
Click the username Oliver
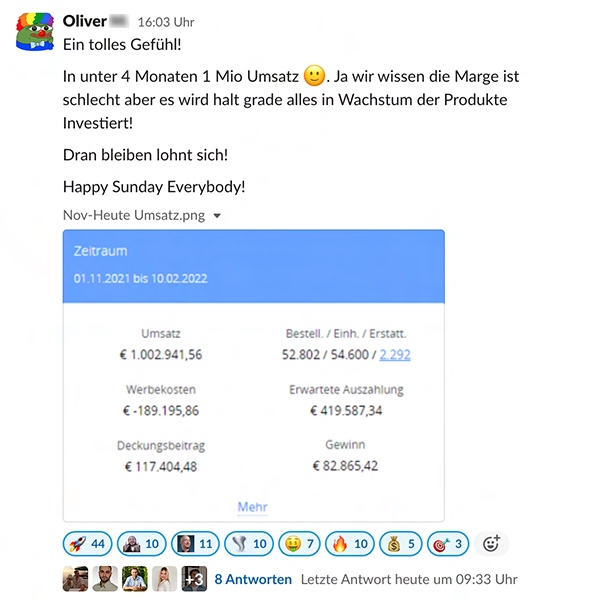(x=84, y=21)
